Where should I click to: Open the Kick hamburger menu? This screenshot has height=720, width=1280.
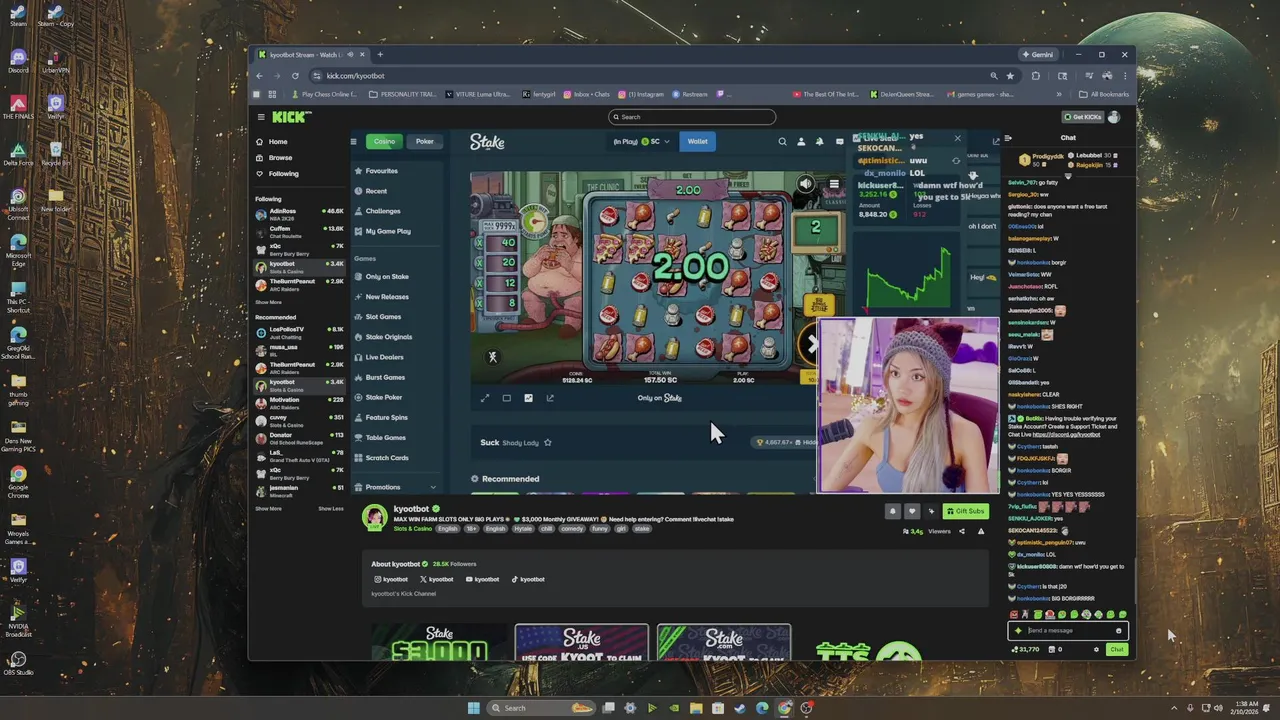(261, 117)
